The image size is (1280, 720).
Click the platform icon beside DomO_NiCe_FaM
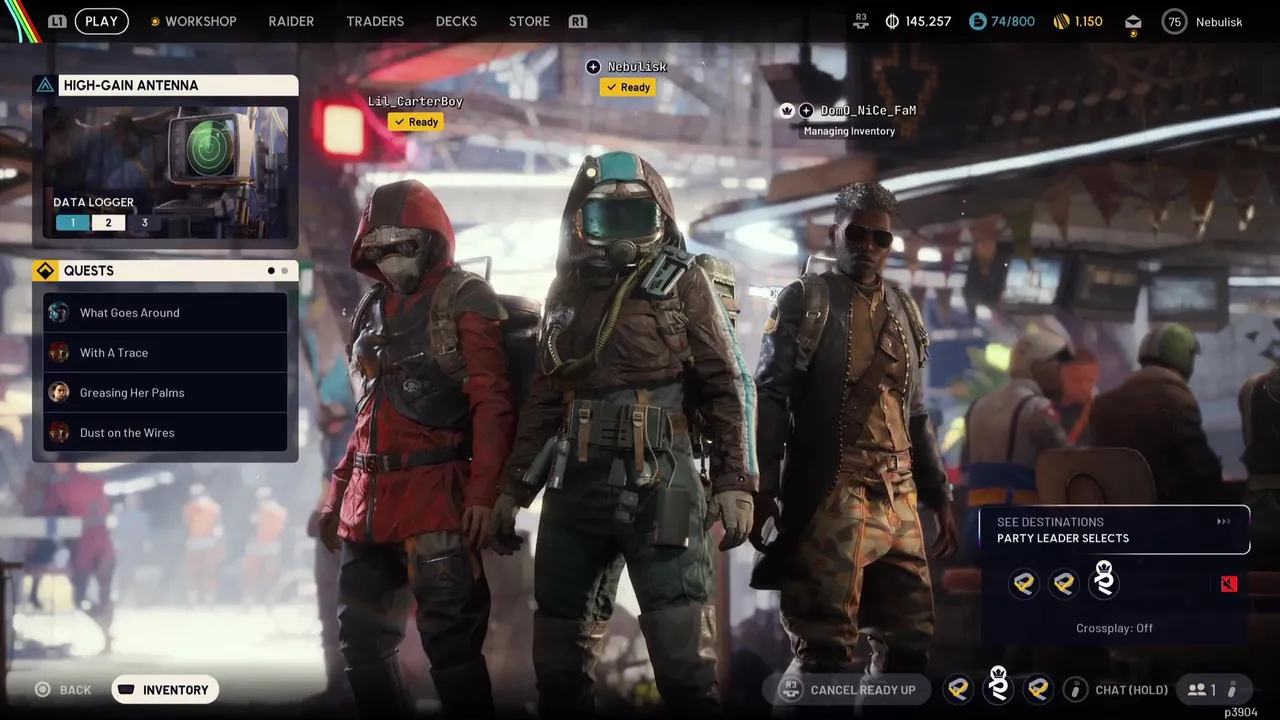pos(806,110)
